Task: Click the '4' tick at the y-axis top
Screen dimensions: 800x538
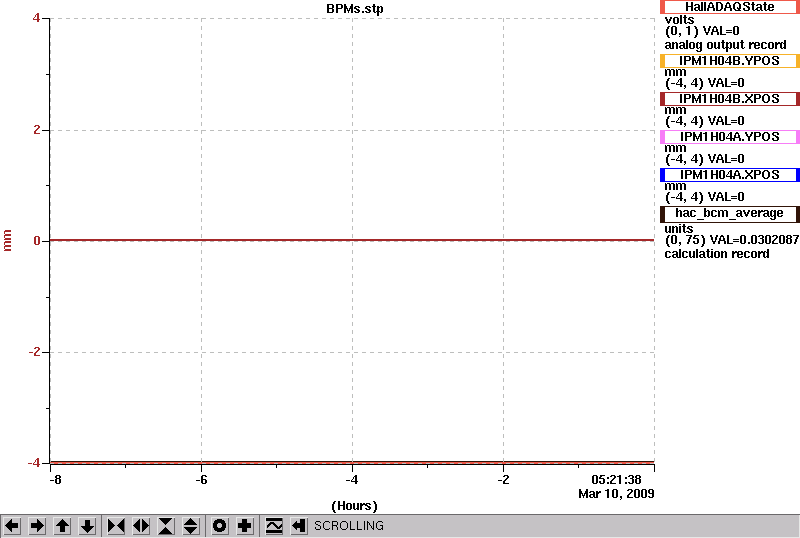Action: pyautogui.click(x=36, y=18)
